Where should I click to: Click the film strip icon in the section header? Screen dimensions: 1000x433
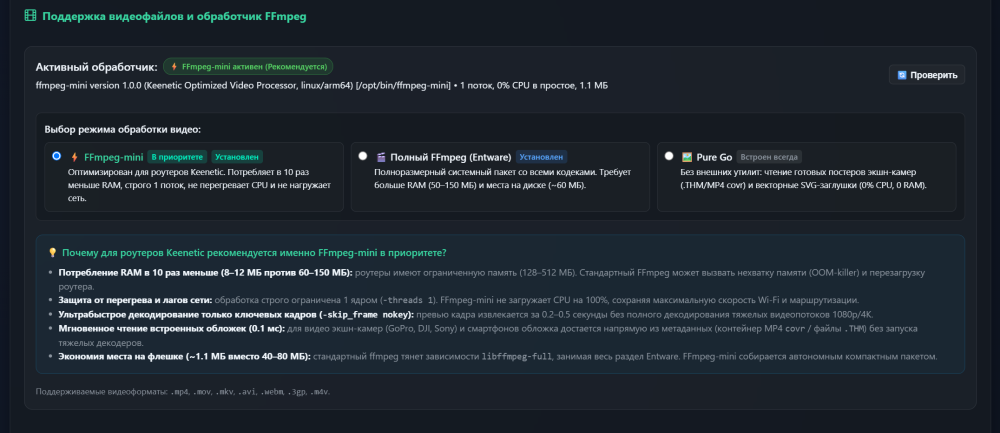29,16
